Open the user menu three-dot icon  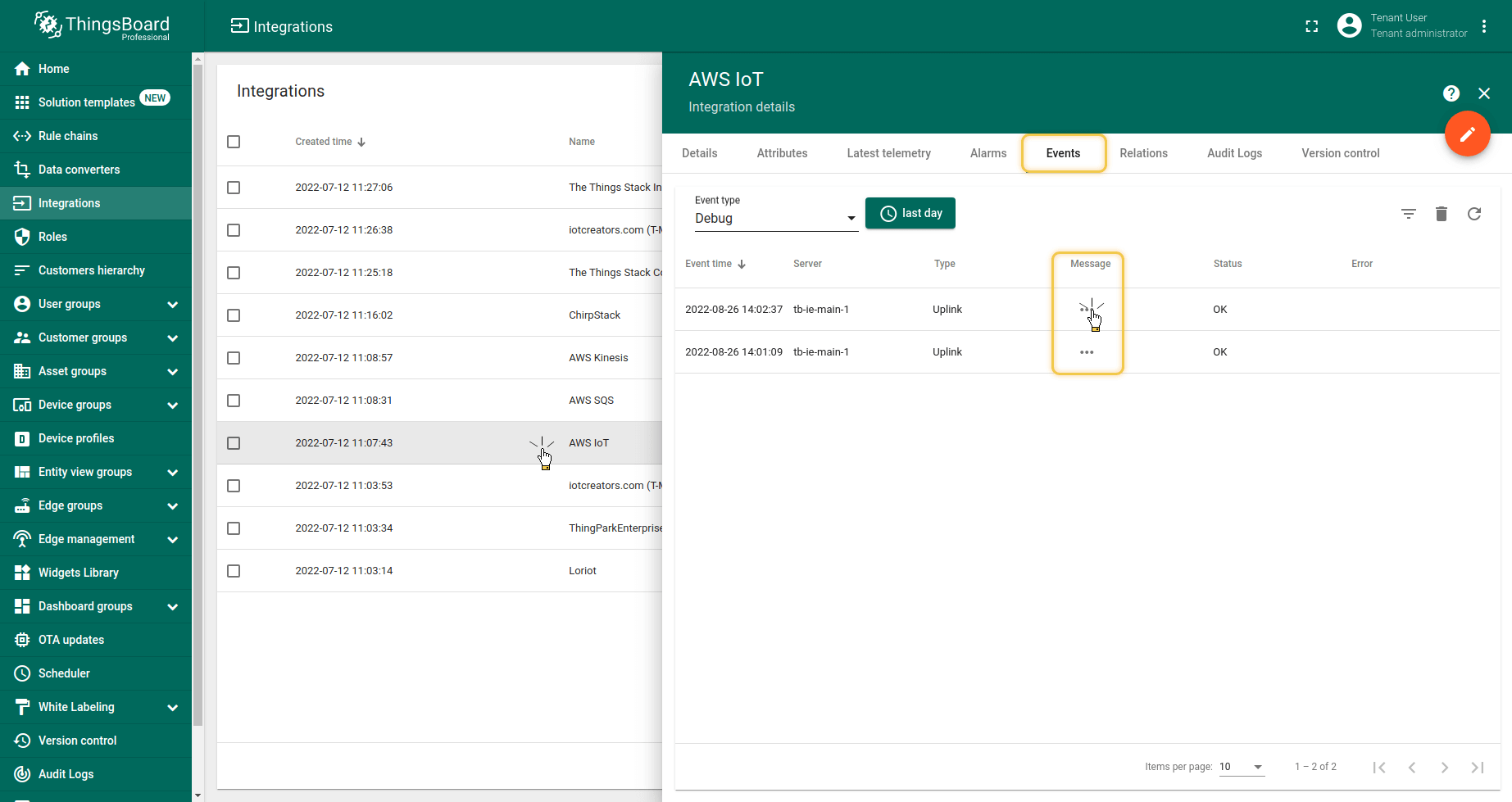[1483, 26]
